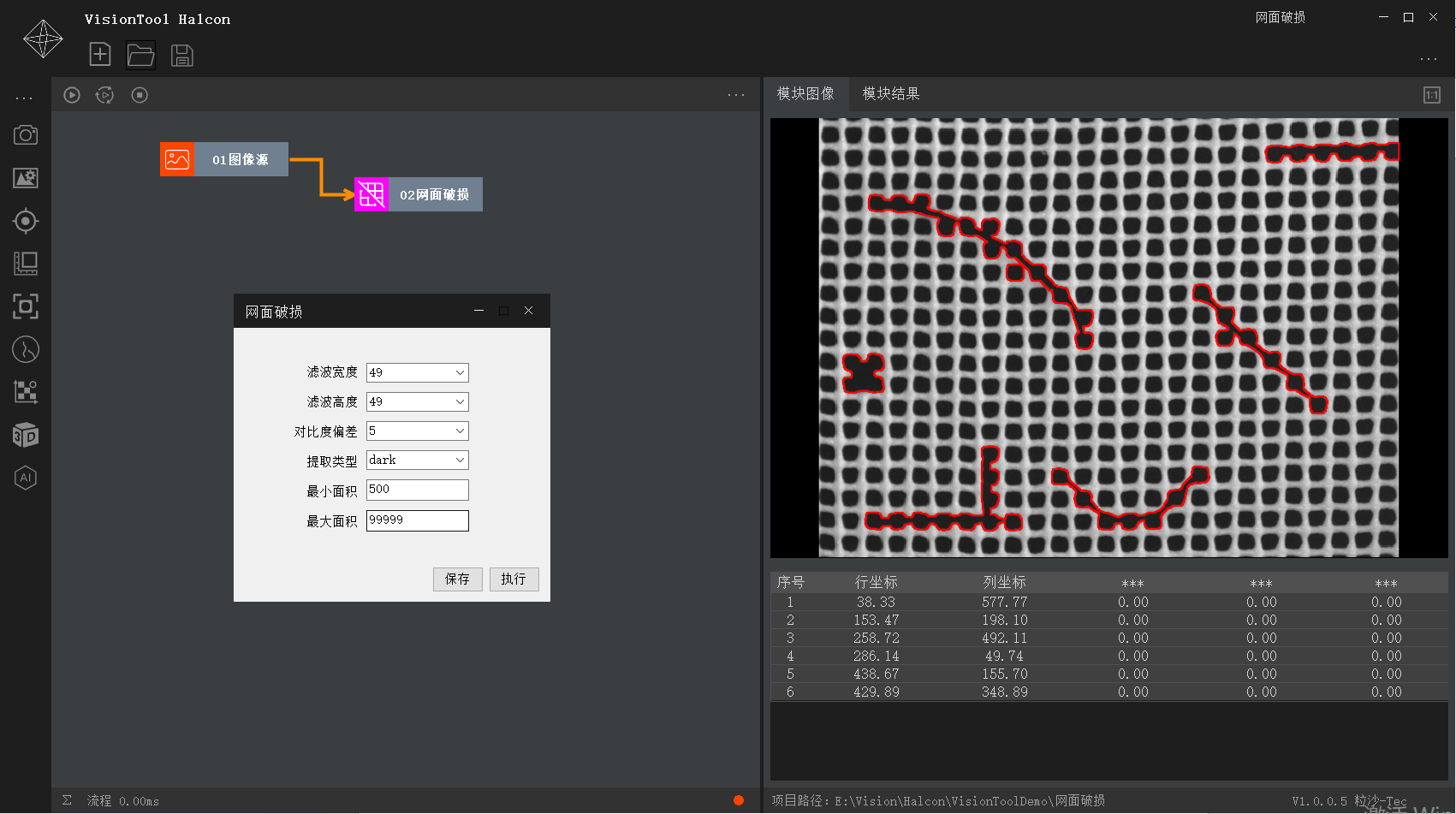Select the 02网面破损 node icon
Viewport: 1456px width, 814px height.
[371, 194]
